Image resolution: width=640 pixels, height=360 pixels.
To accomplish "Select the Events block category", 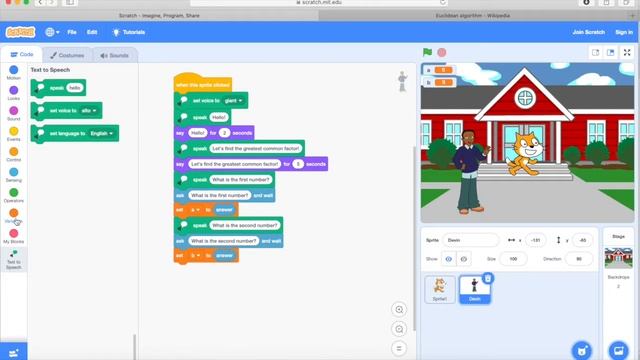I will tap(13, 134).
